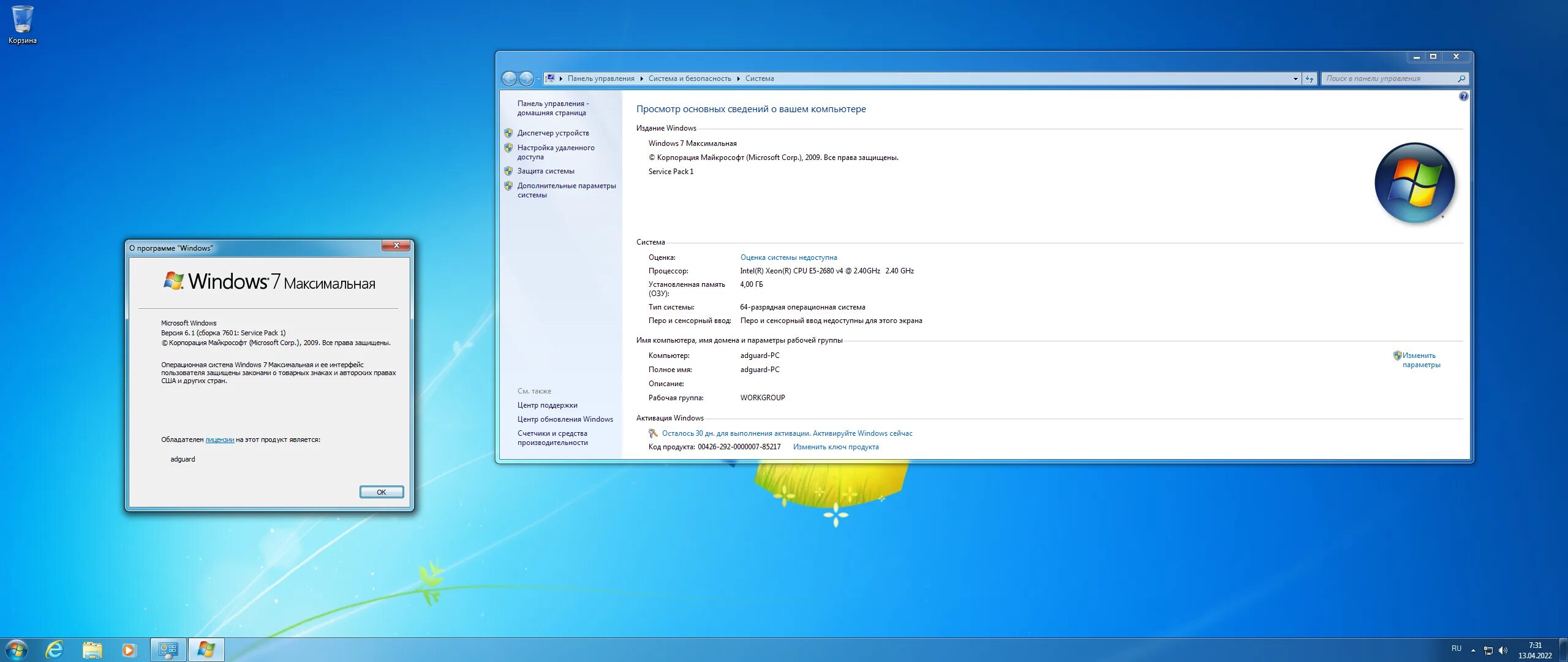Click Изменить ключ продукта link

835,447
